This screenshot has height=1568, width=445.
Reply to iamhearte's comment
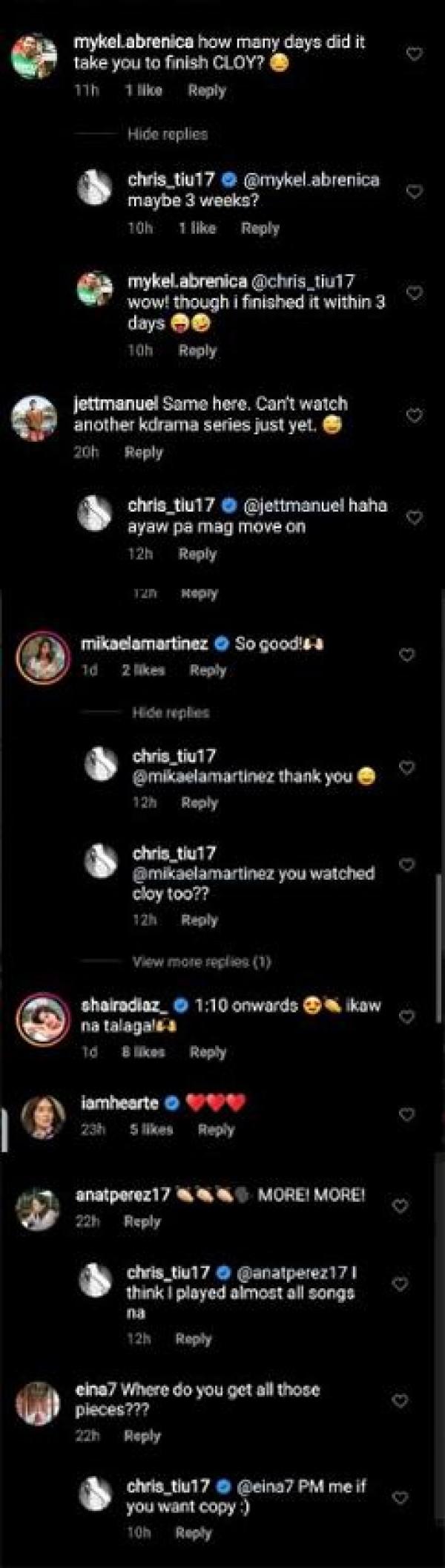216,1129
